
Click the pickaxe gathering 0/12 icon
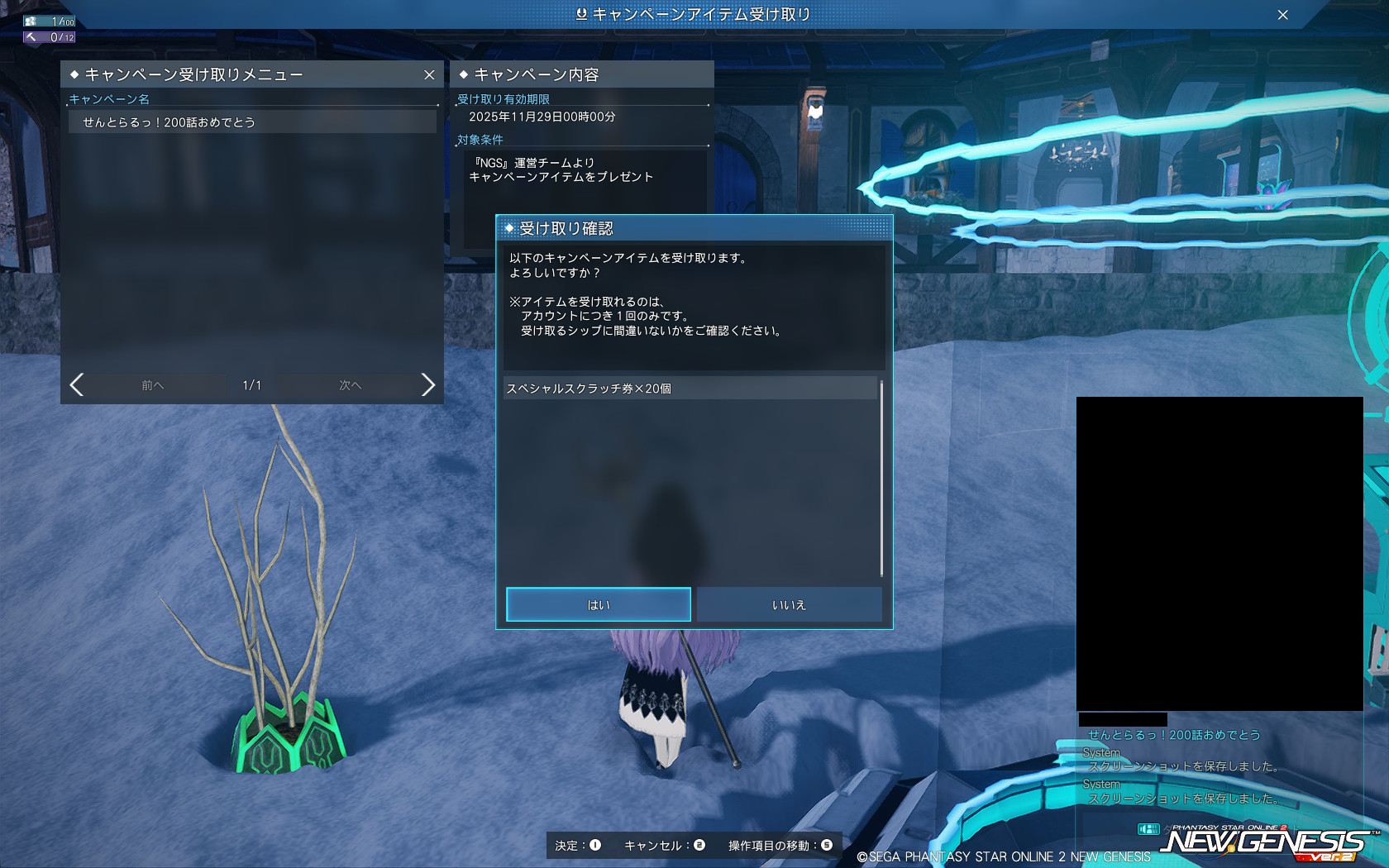(x=31, y=37)
